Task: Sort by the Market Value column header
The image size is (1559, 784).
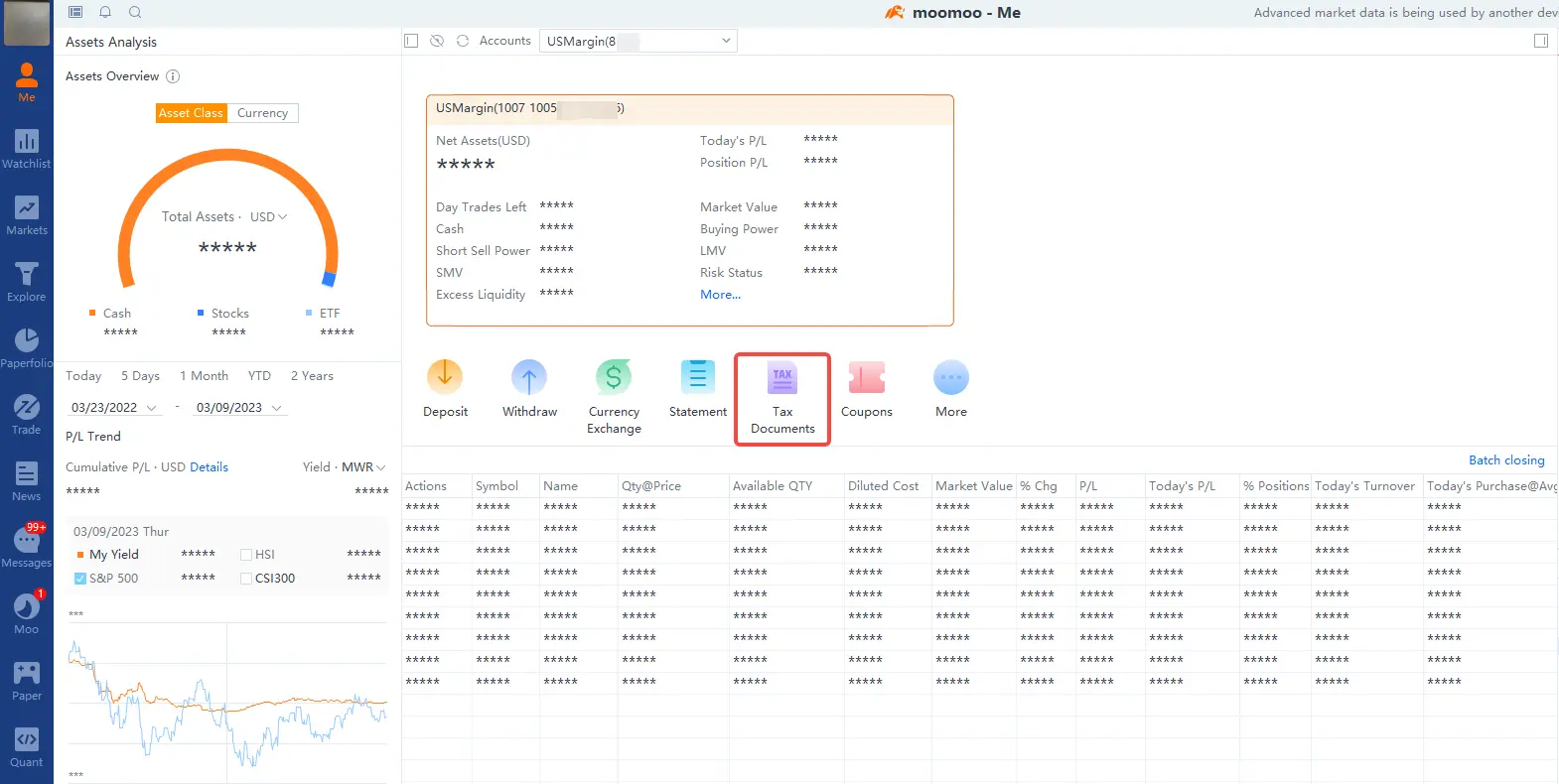Action: click(x=974, y=486)
